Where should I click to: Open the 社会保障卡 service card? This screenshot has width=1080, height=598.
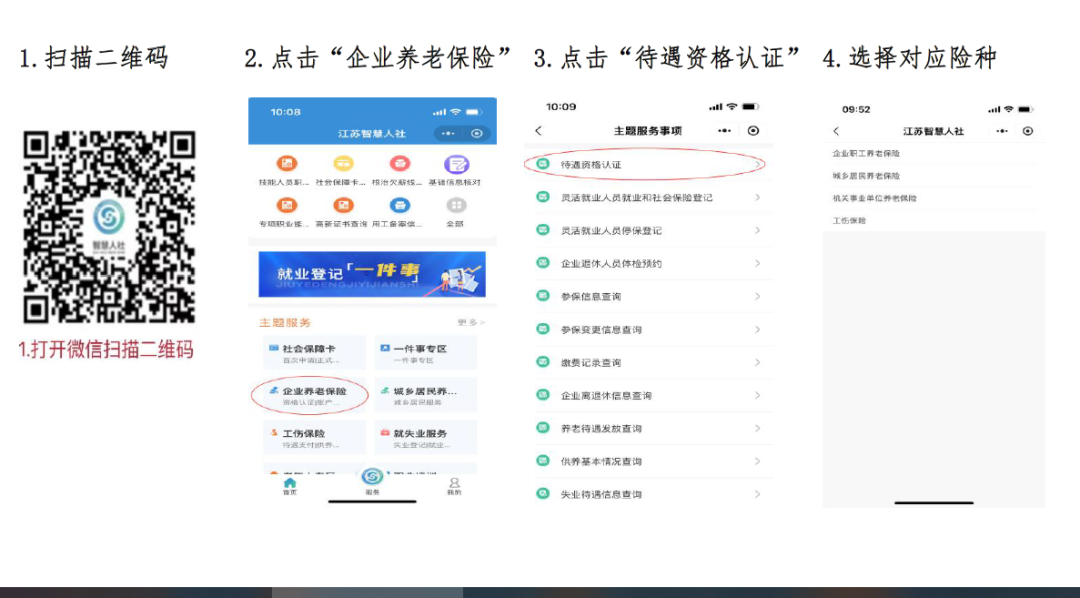point(313,353)
